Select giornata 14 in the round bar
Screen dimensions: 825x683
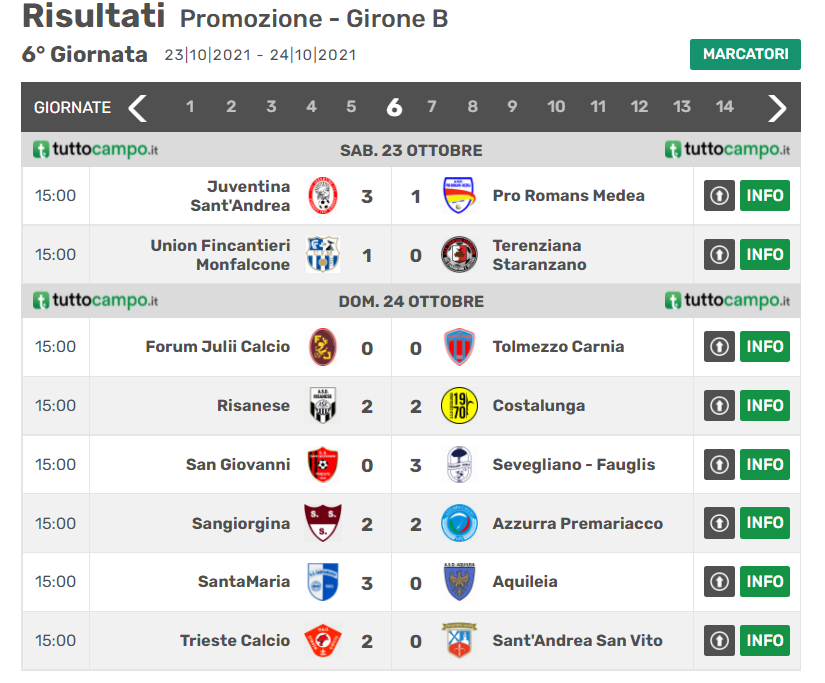[x=724, y=107]
